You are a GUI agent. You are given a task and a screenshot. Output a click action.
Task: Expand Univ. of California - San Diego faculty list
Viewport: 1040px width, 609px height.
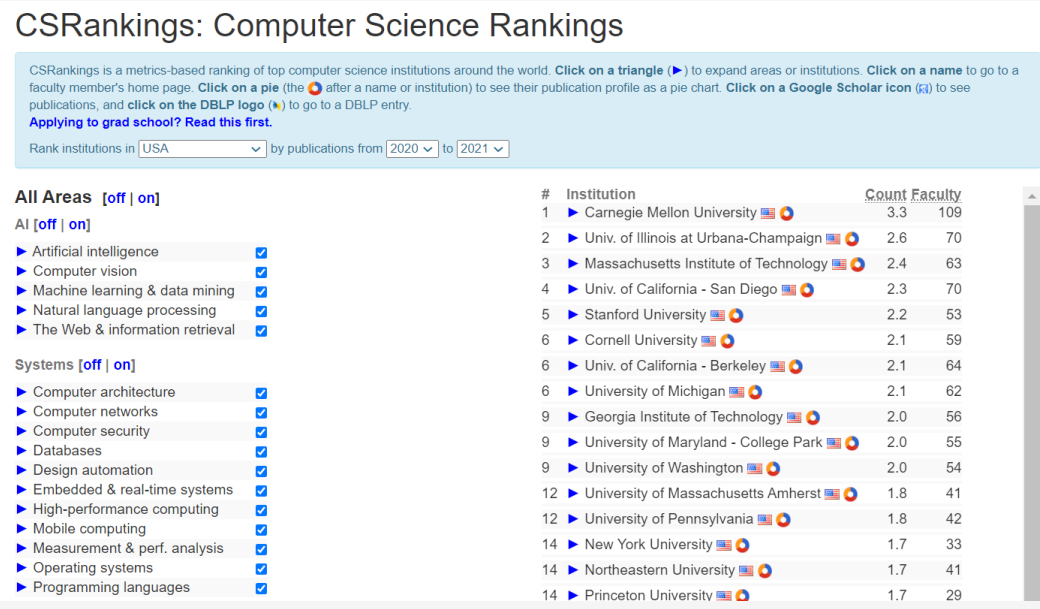(573, 290)
